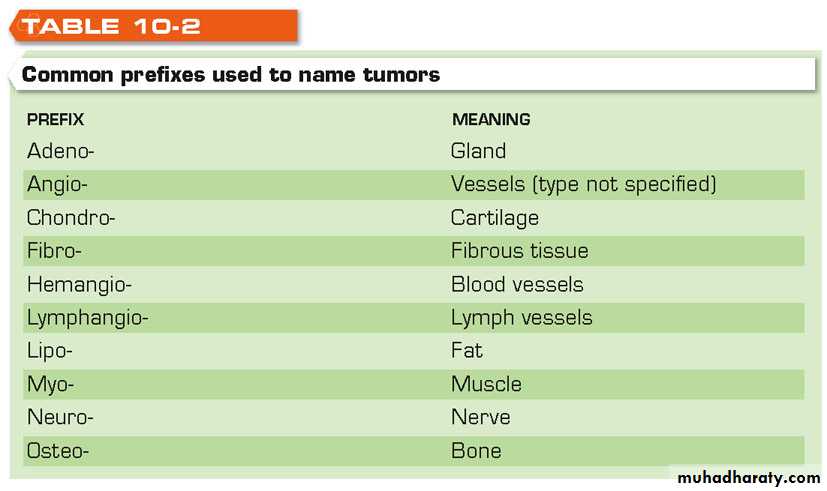Select the Lipo- prefix text

point(50,351)
